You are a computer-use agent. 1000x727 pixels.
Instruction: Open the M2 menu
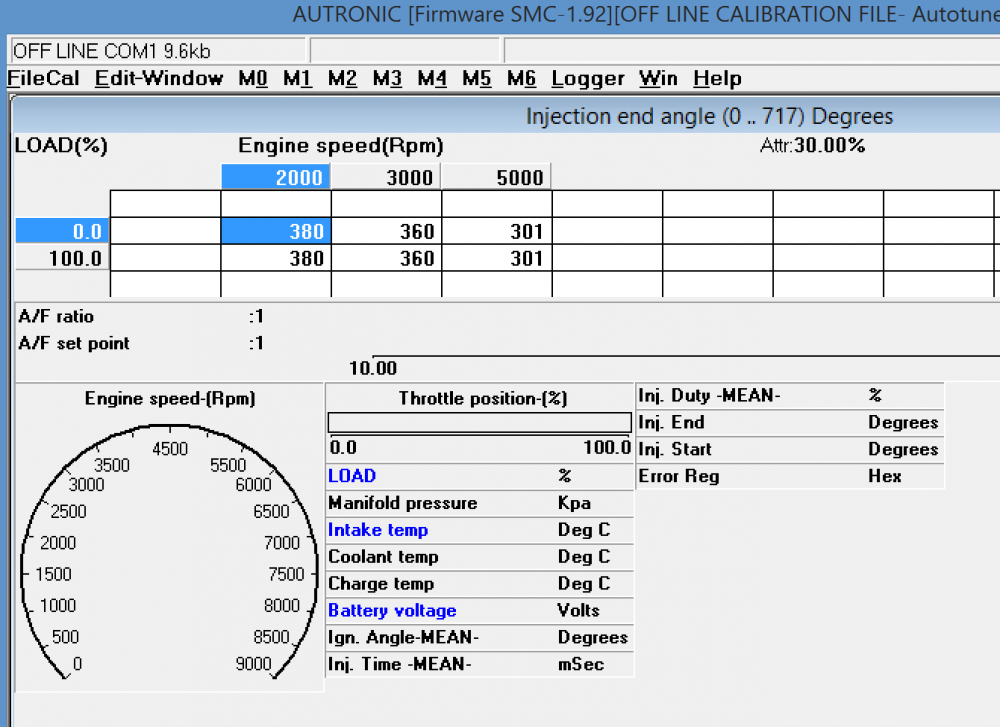tap(342, 78)
